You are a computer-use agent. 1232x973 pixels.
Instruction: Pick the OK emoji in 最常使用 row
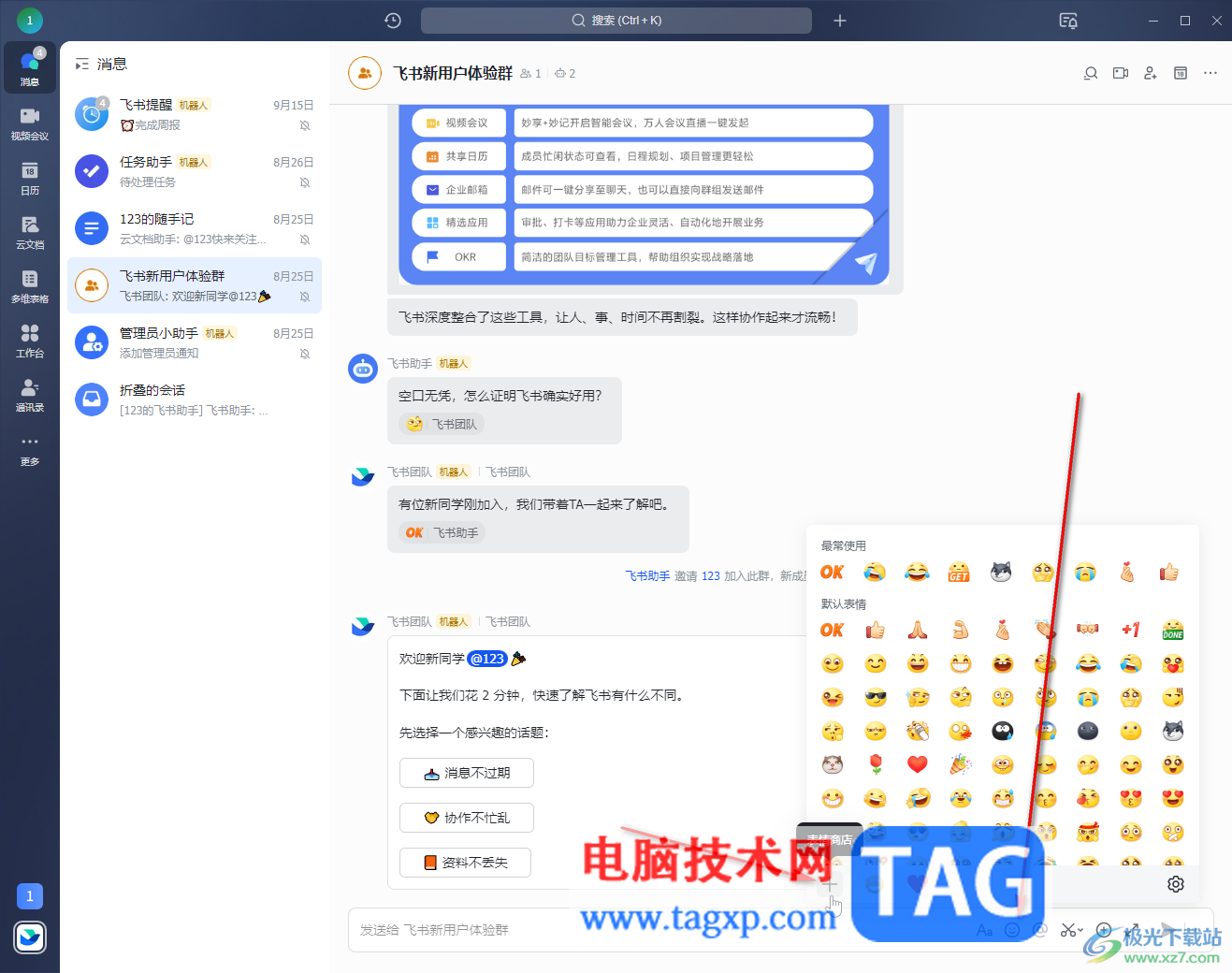(833, 573)
